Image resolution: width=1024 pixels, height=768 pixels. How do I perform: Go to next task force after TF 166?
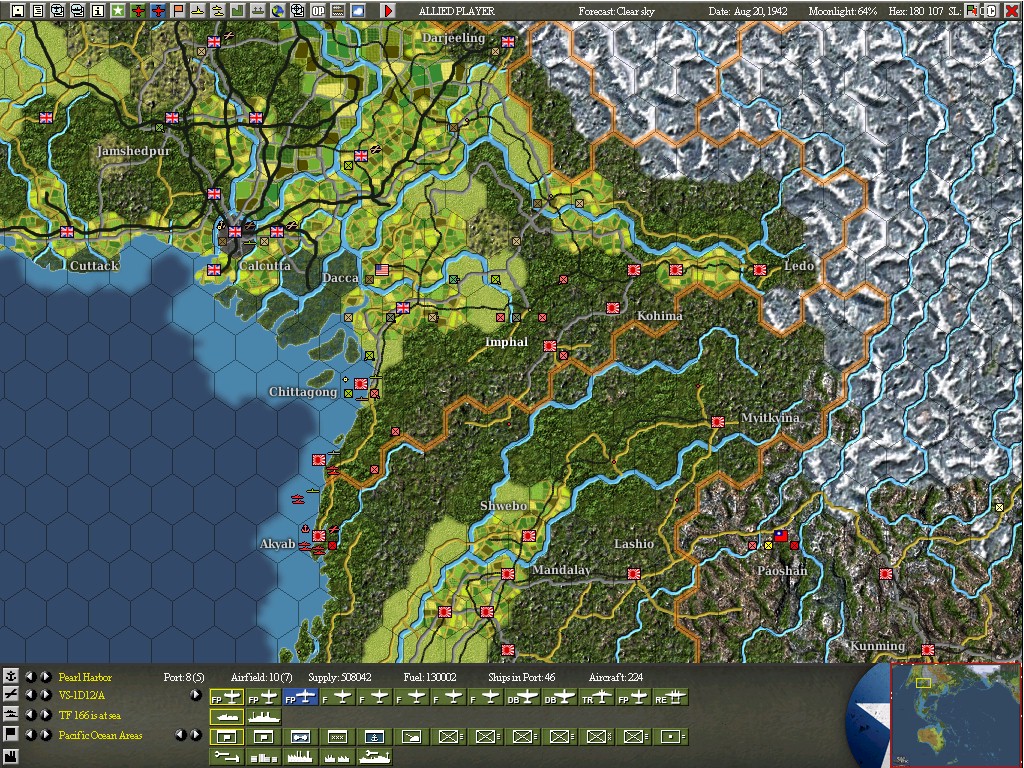coord(46,714)
